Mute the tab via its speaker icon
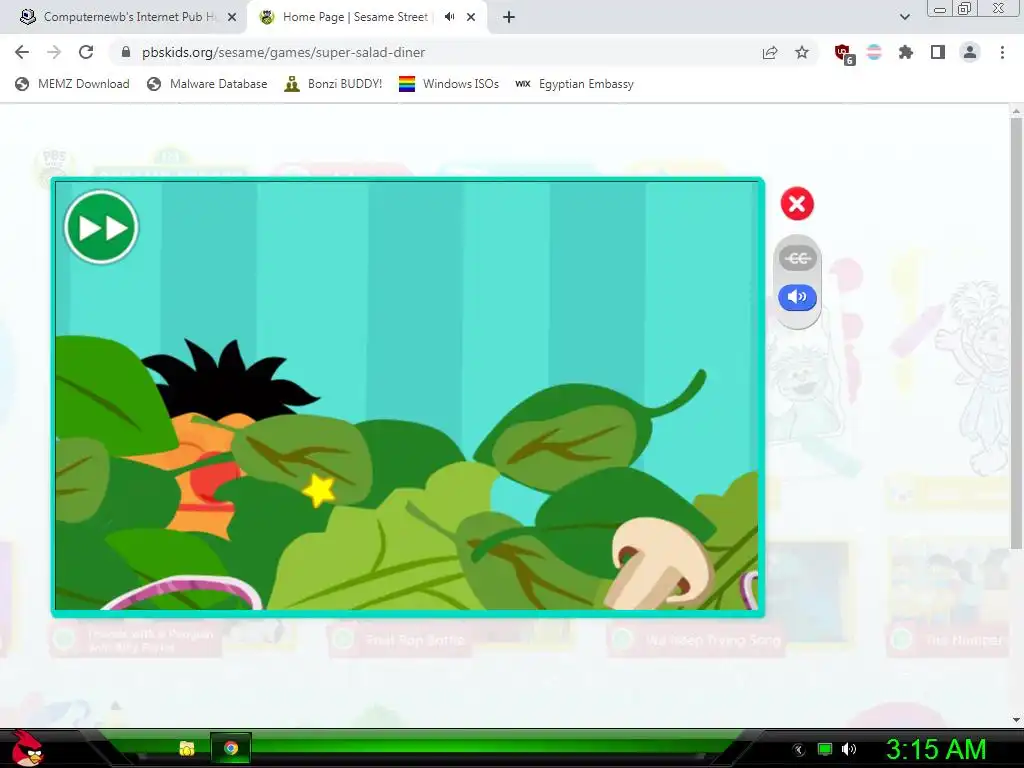1024x768 pixels. (x=449, y=17)
